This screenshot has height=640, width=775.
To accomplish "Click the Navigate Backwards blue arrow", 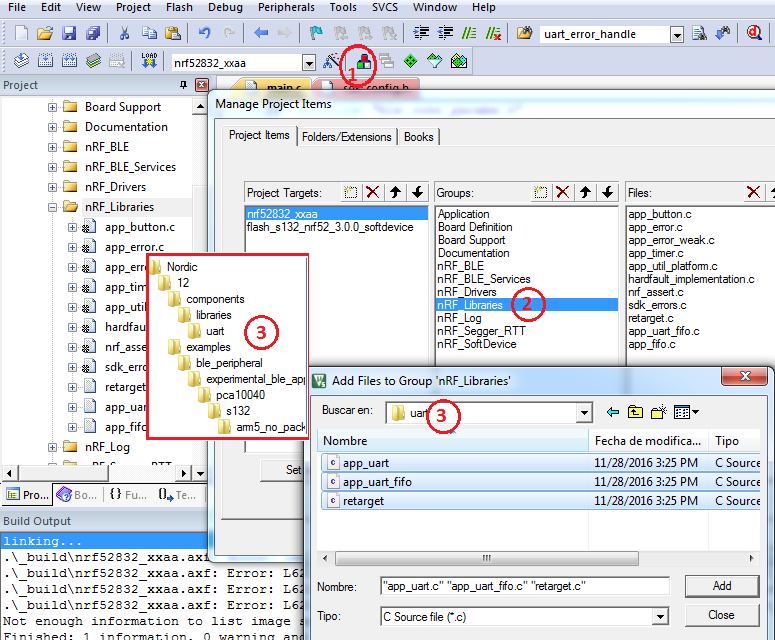I will 260,34.
